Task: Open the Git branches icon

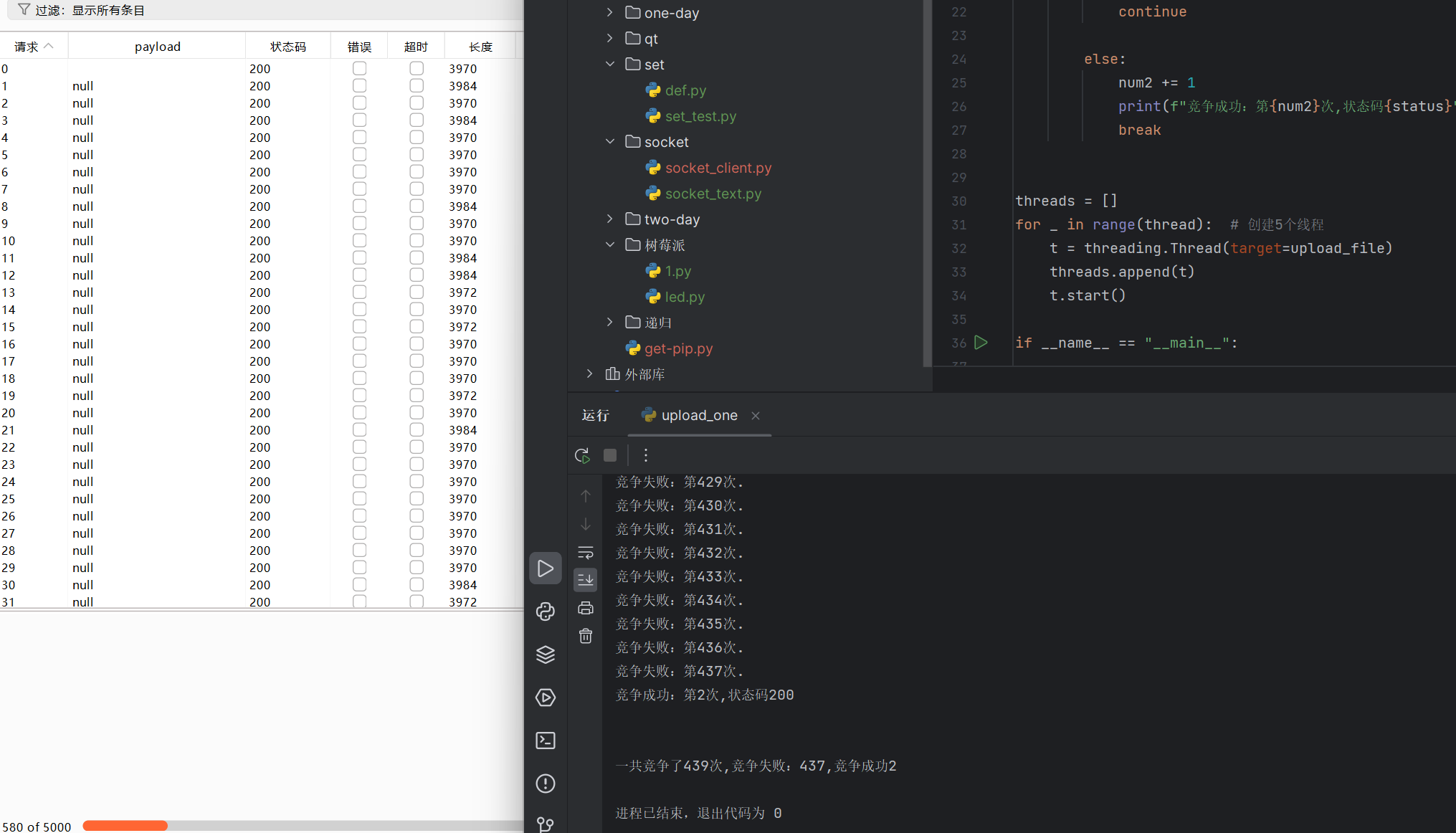Action: 545,824
